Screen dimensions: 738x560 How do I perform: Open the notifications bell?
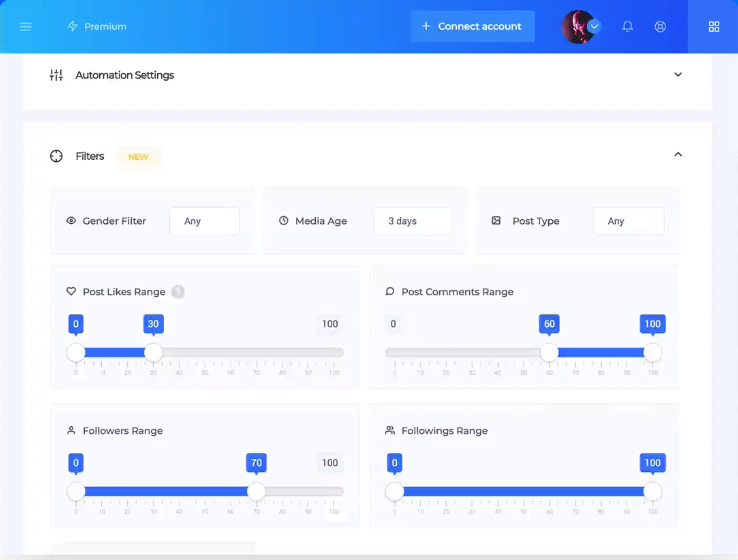click(x=627, y=26)
